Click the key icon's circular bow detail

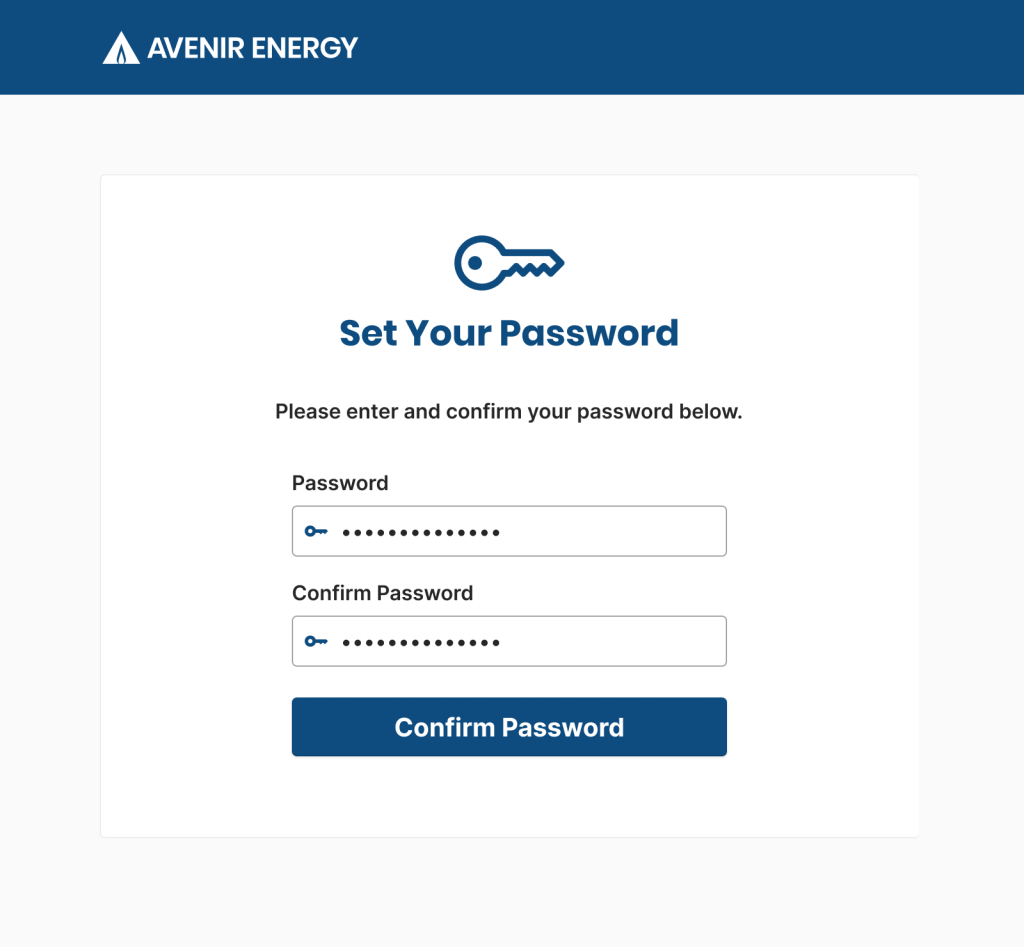pos(477,263)
